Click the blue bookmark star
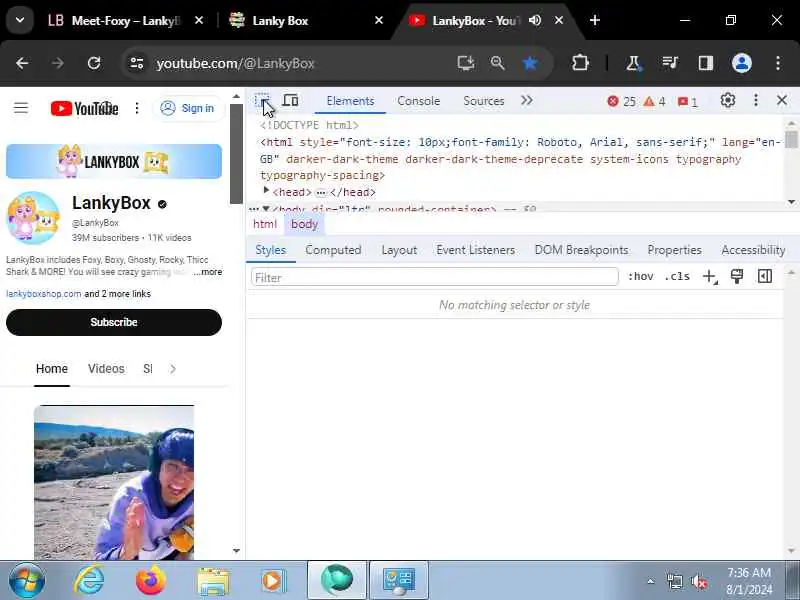The height and width of the screenshot is (600, 800). click(530, 63)
